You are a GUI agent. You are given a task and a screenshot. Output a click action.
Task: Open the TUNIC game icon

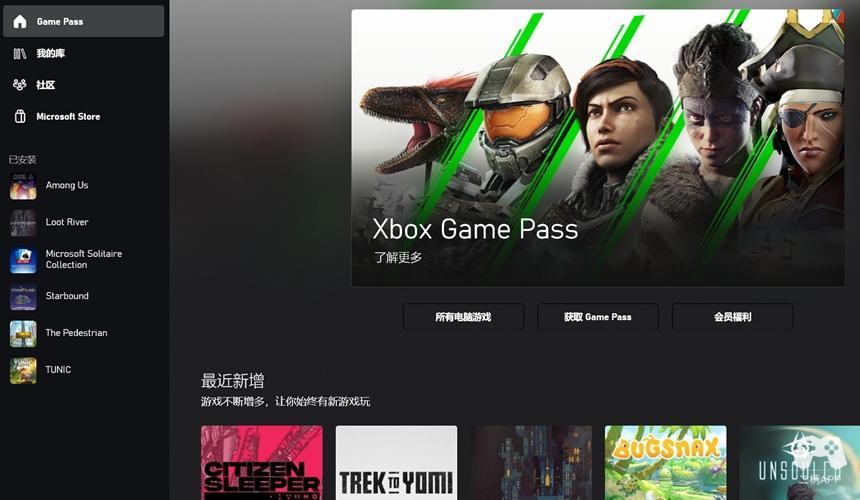pyautogui.click(x=23, y=370)
